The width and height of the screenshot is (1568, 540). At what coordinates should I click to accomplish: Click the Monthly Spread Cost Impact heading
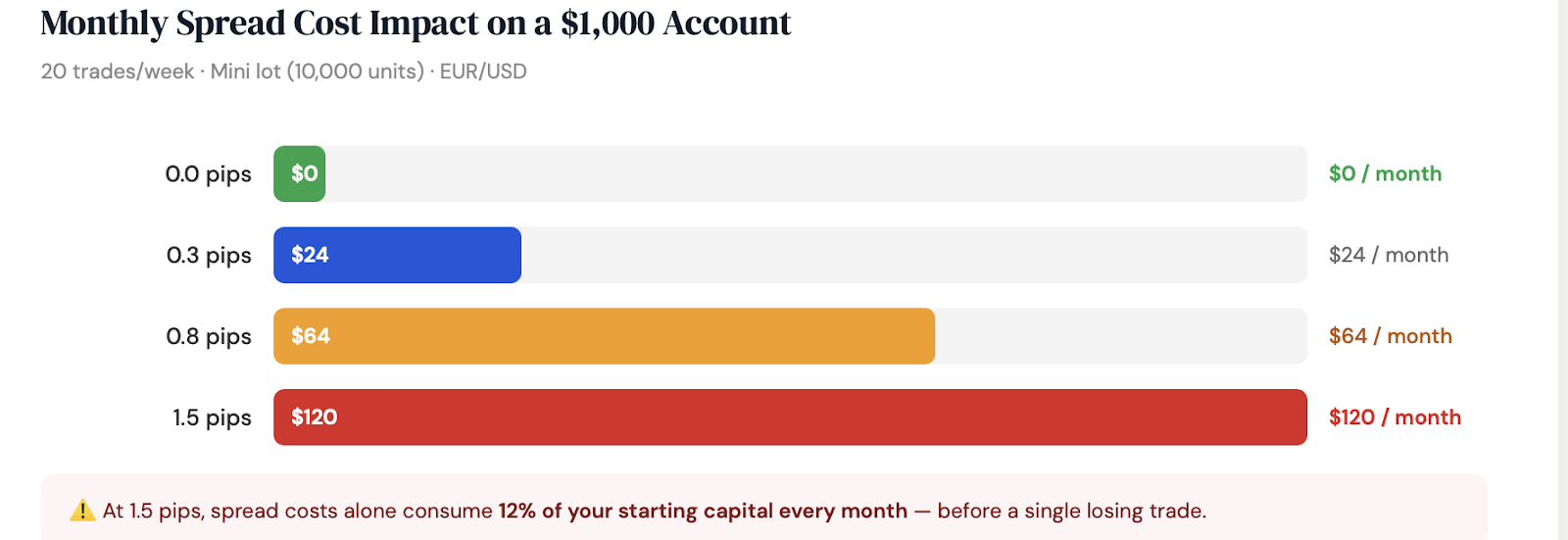(416, 23)
